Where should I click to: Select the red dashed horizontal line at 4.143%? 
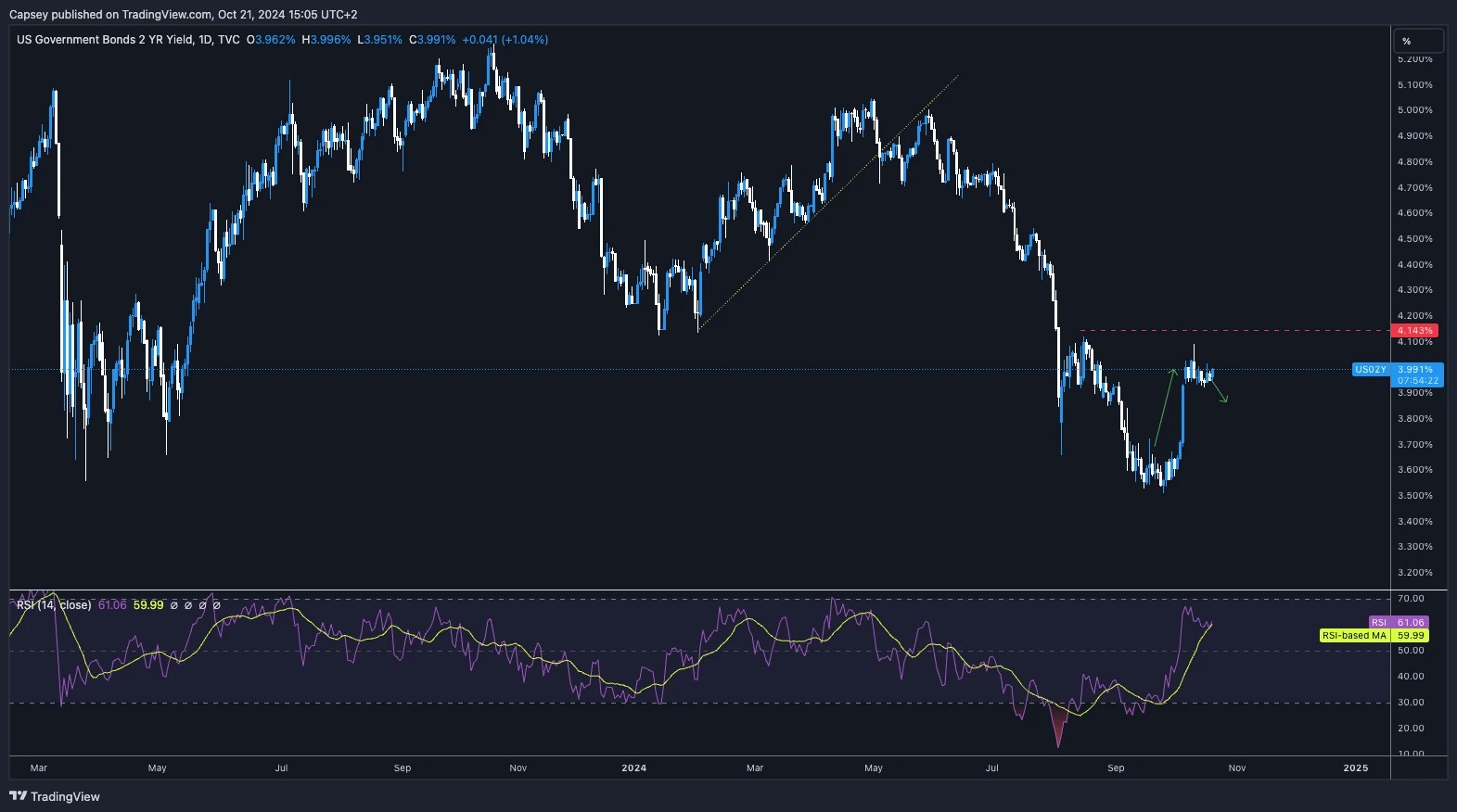click(x=1233, y=331)
